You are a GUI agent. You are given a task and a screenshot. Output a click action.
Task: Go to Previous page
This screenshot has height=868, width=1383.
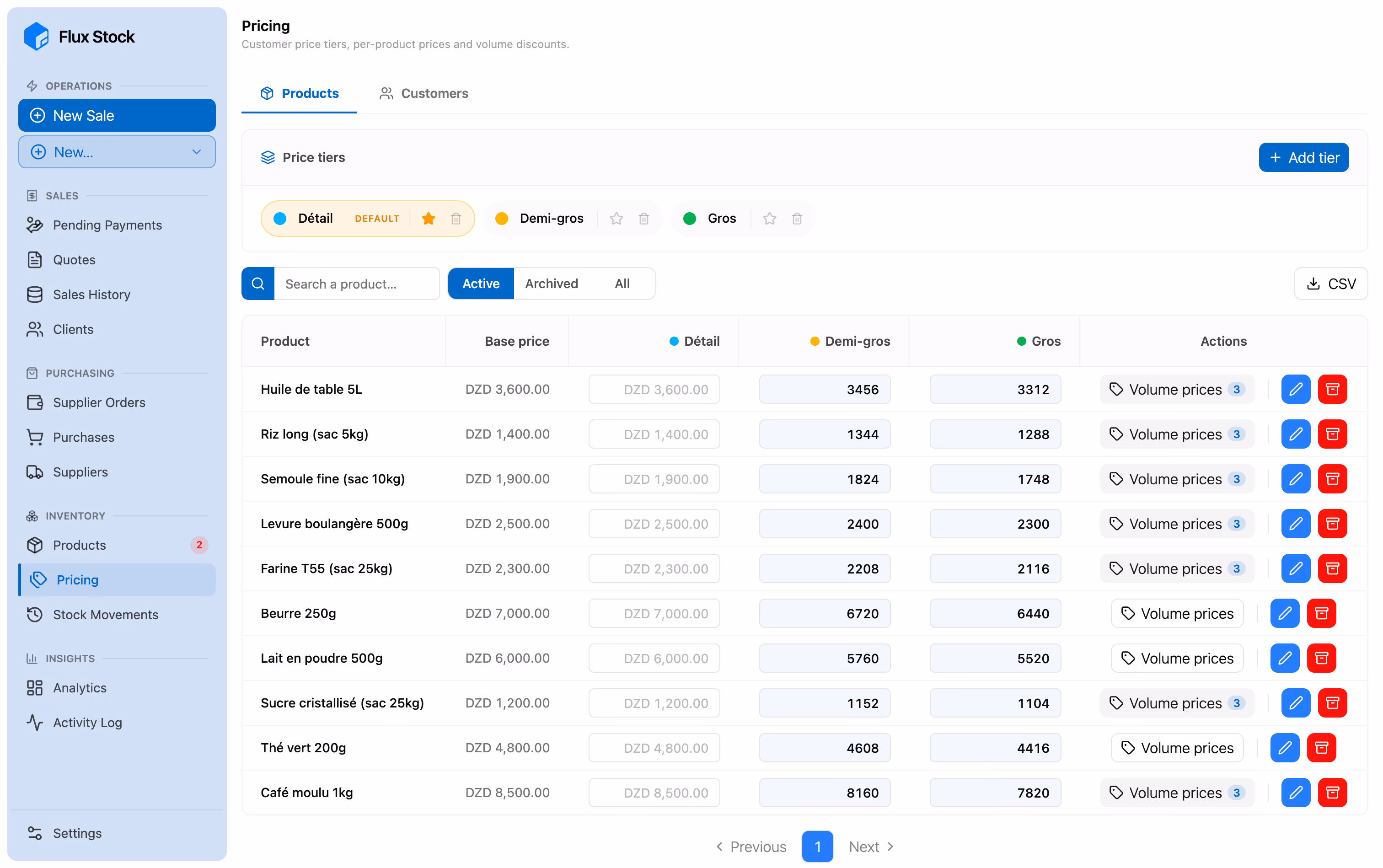[751, 846]
